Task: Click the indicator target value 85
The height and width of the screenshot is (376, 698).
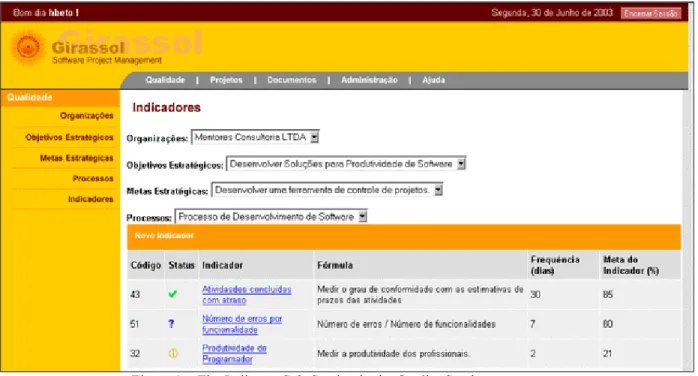Action: click(x=608, y=295)
